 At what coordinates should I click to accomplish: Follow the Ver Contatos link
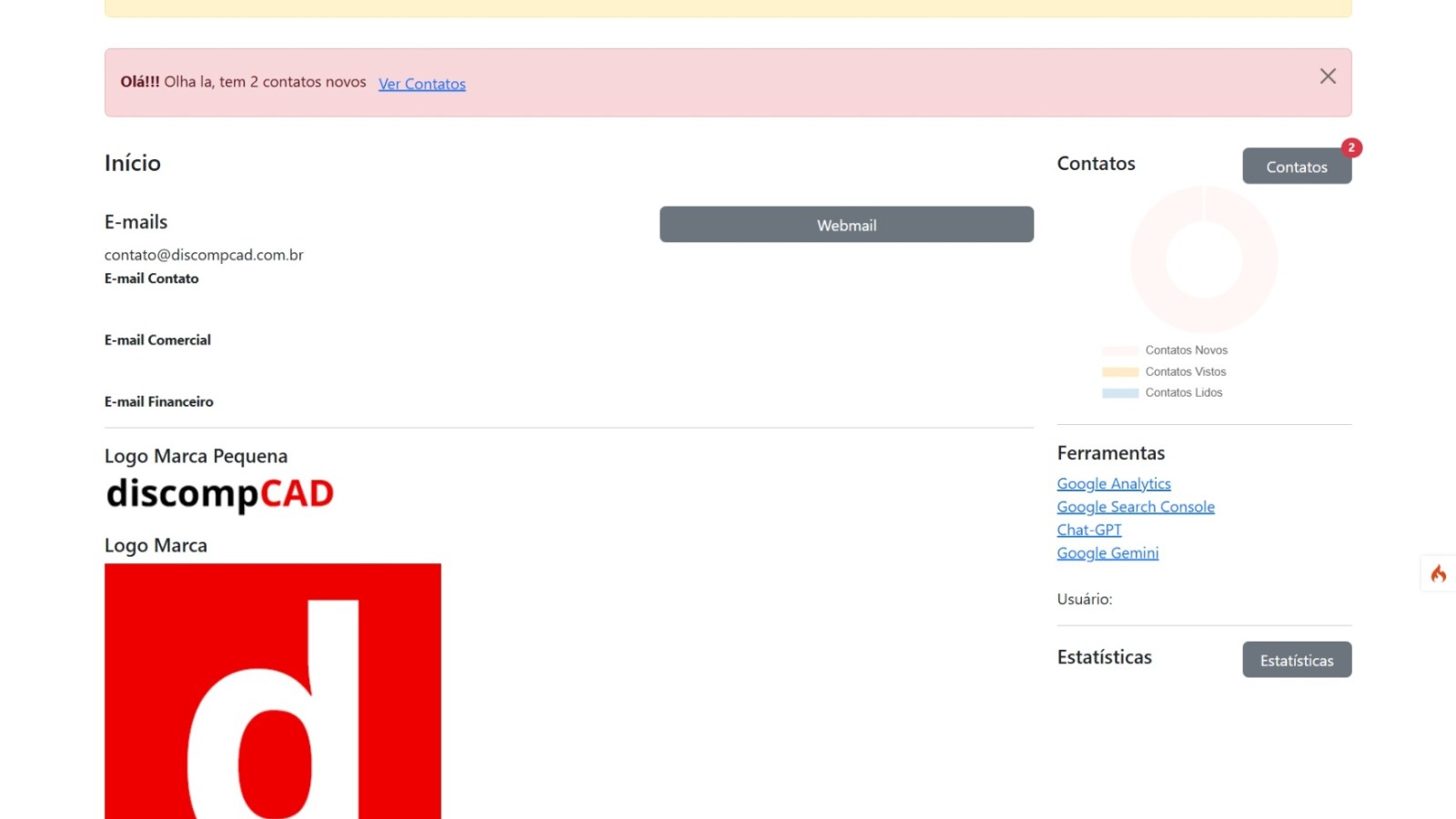421,83
